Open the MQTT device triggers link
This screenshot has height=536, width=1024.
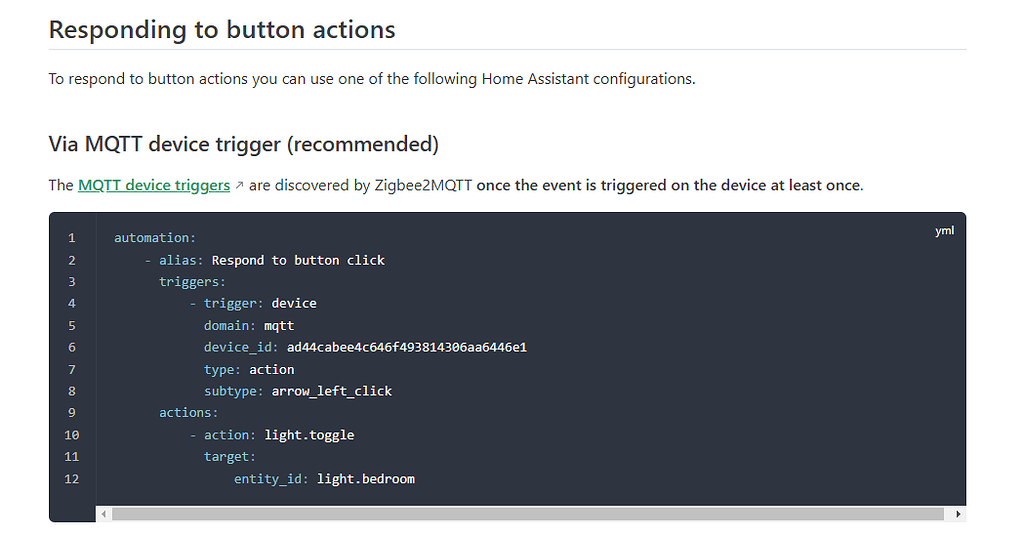(153, 185)
